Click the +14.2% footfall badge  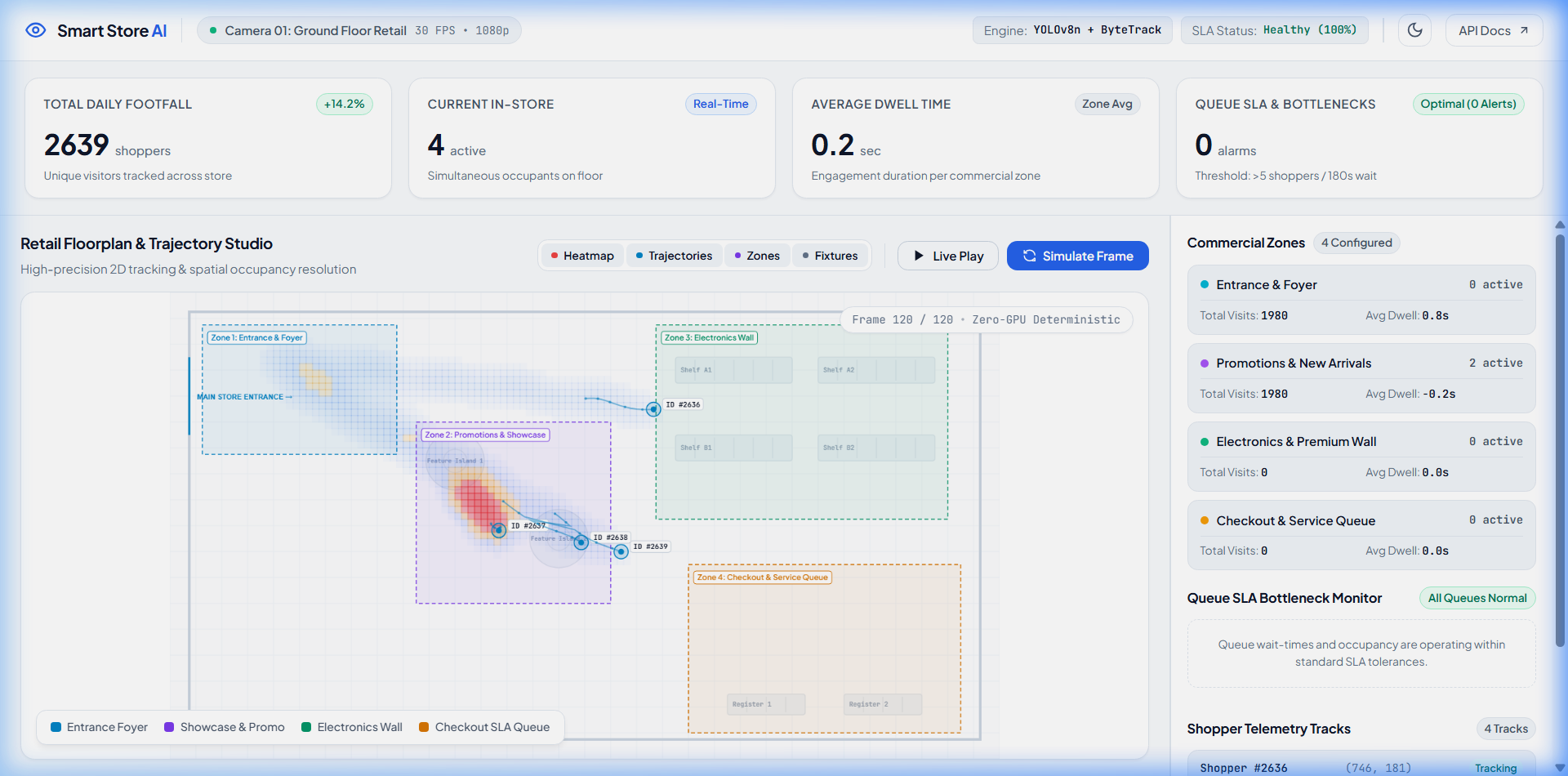point(344,104)
